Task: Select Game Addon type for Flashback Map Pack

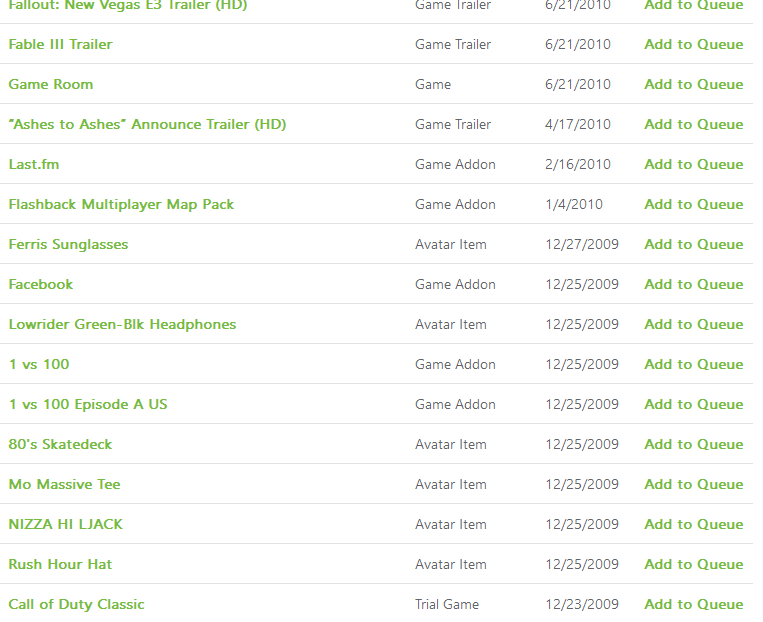Action: tap(455, 204)
